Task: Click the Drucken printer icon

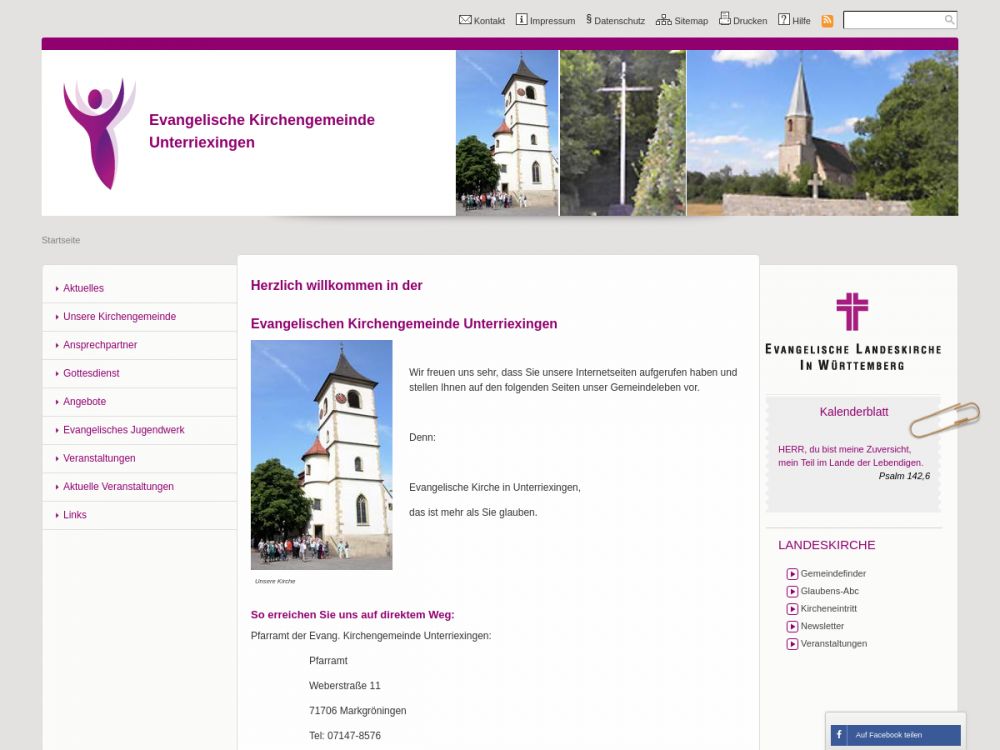Action: (x=724, y=19)
